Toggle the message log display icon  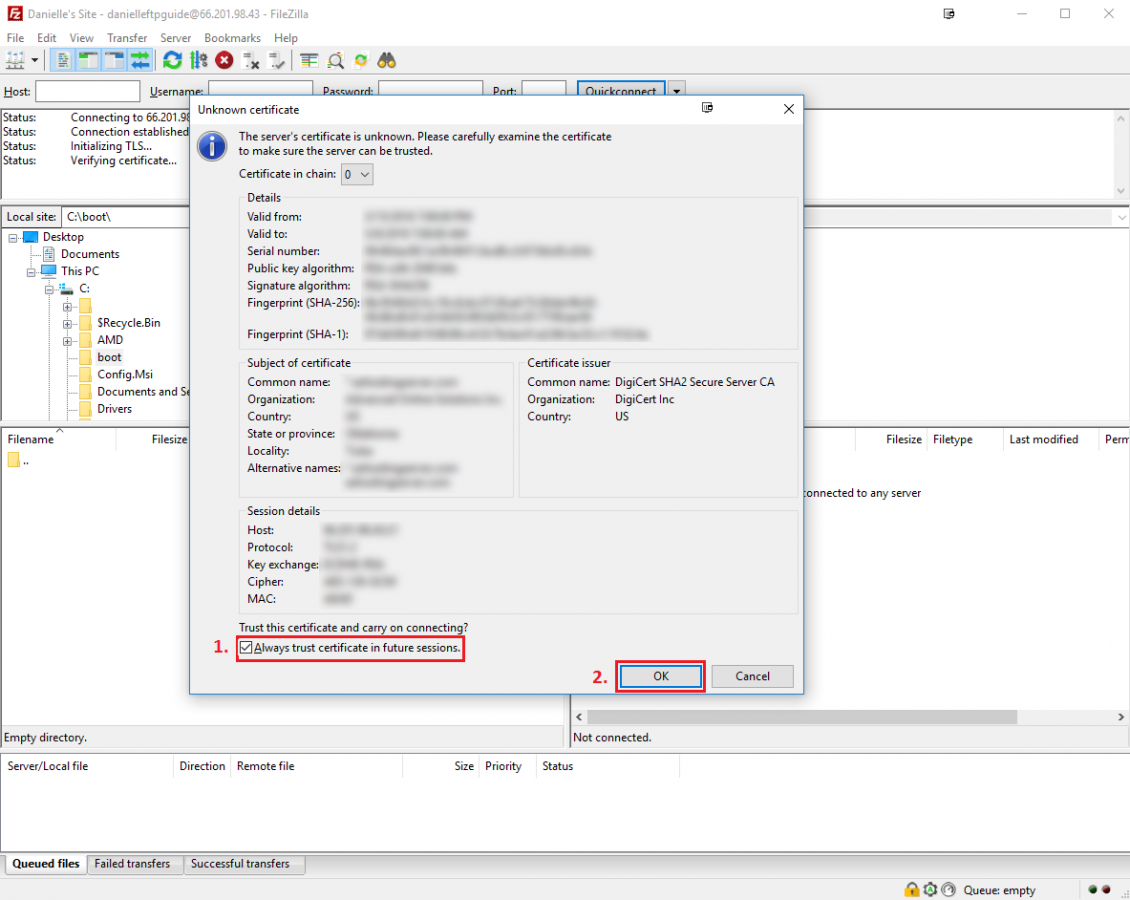tap(63, 60)
